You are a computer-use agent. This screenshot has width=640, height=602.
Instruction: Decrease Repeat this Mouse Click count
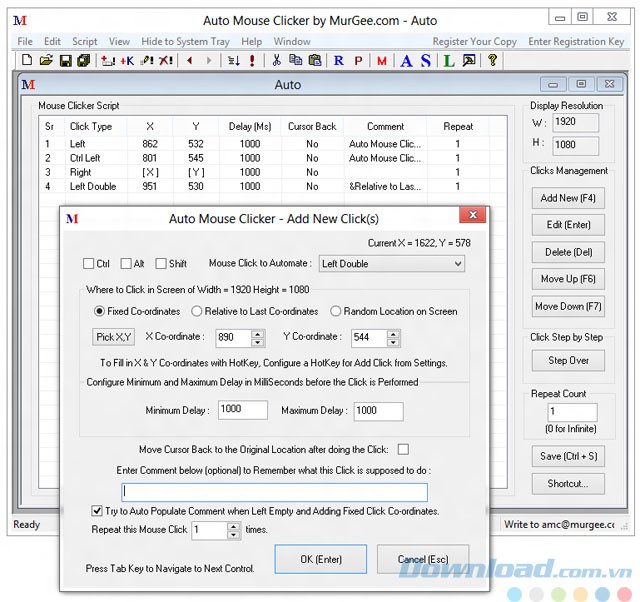pos(233,535)
